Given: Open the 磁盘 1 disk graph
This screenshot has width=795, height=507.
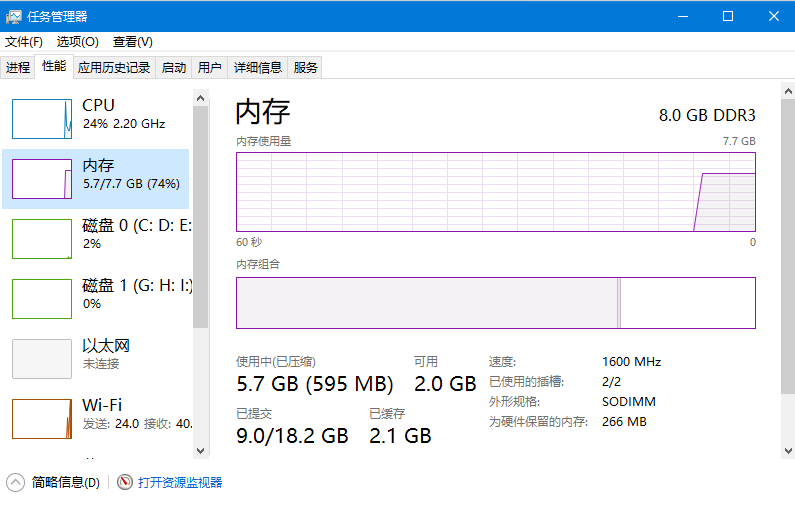Looking at the screenshot, I should pyautogui.click(x=42, y=298).
